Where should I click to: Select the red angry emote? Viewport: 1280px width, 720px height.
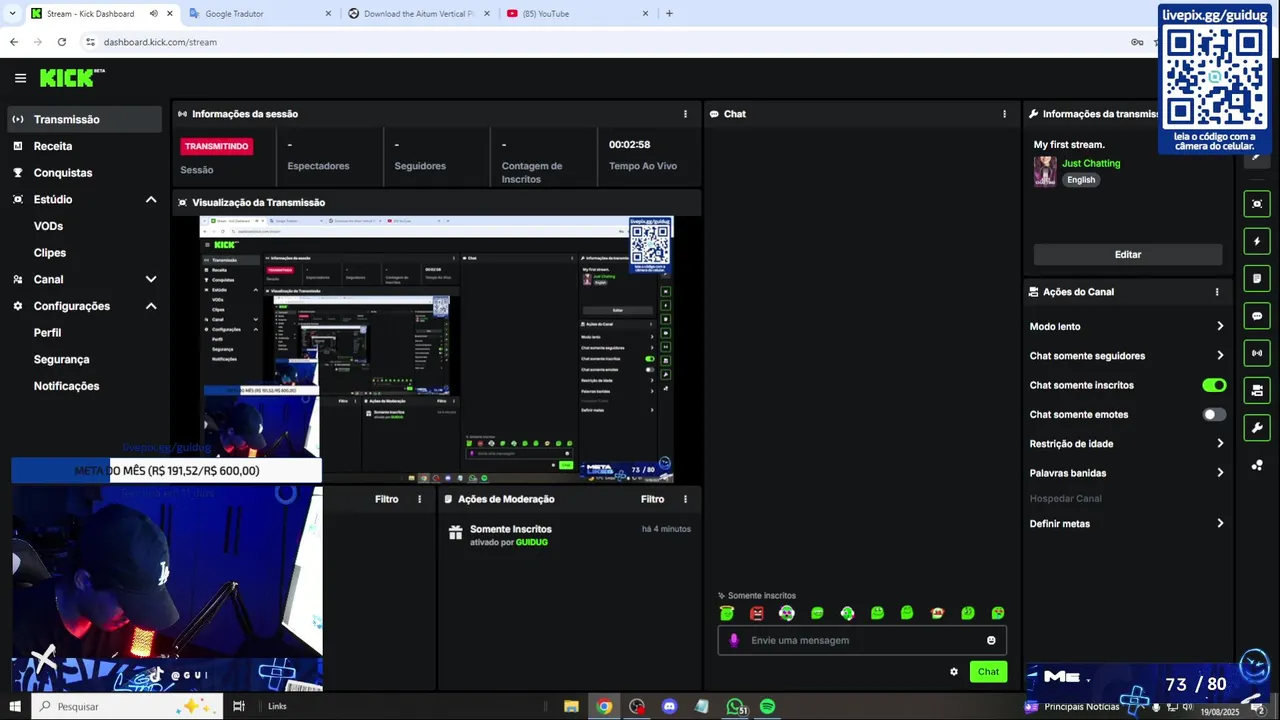pyautogui.click(x=757, y=613)
